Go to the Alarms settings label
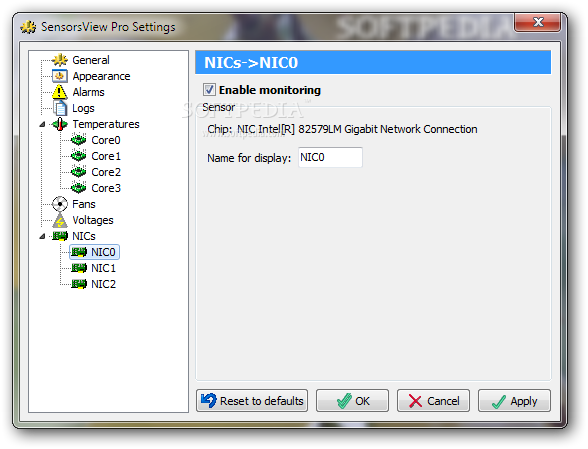Viewport: 588px width, 449px height. tap(88, 92)
